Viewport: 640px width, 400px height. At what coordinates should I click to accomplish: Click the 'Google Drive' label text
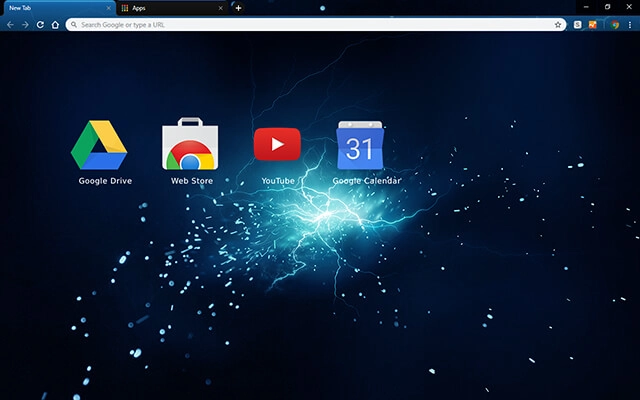pyautogui.click(x=105, y=181)
